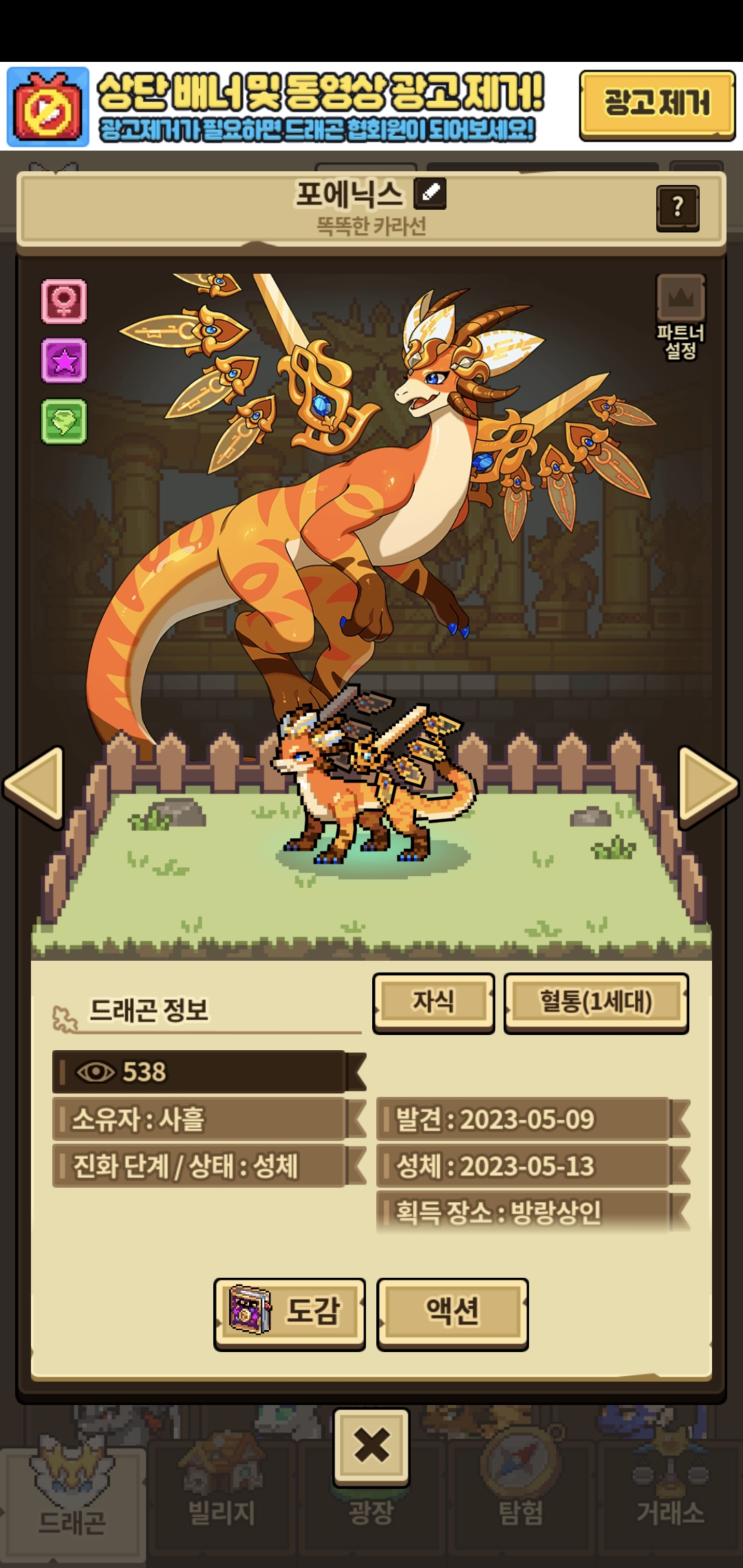
Task: Switch to the 탐험 exploration tab
Action: click(521, 1499)
